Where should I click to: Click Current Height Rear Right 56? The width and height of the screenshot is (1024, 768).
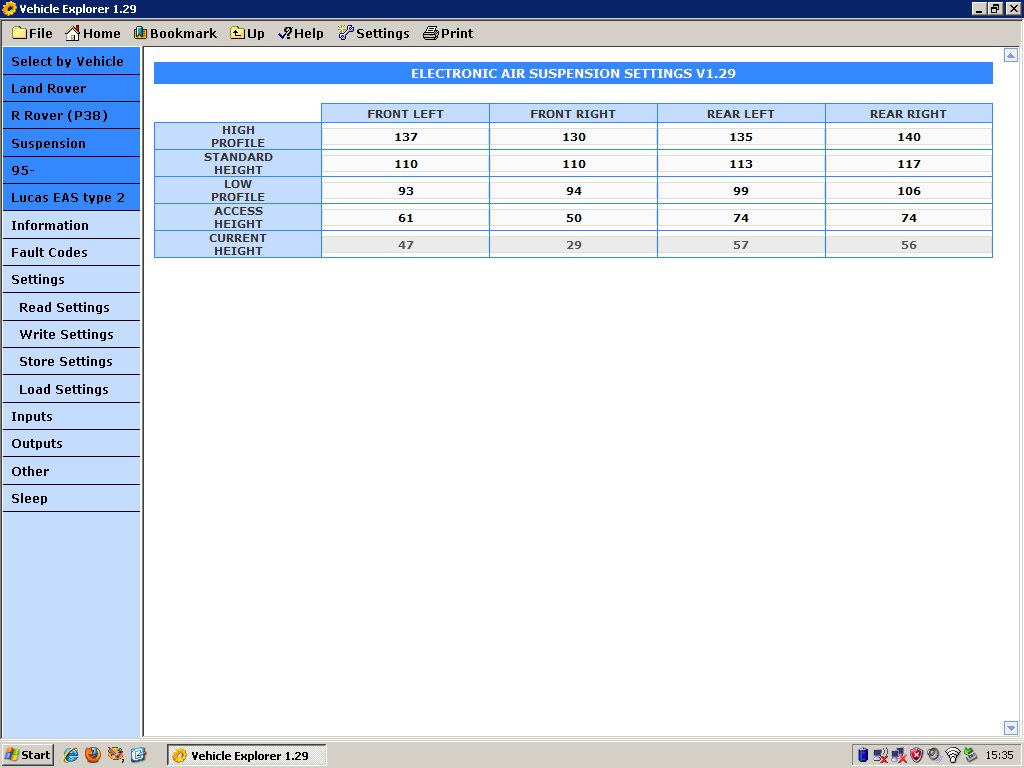coord(909,245)
